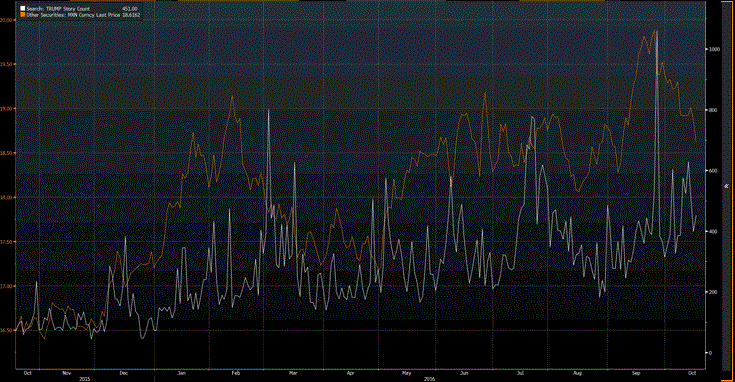The image size is (735, 382).
Task: Click the 19.00 tick on left price axis
Action: tap(6, 108)
